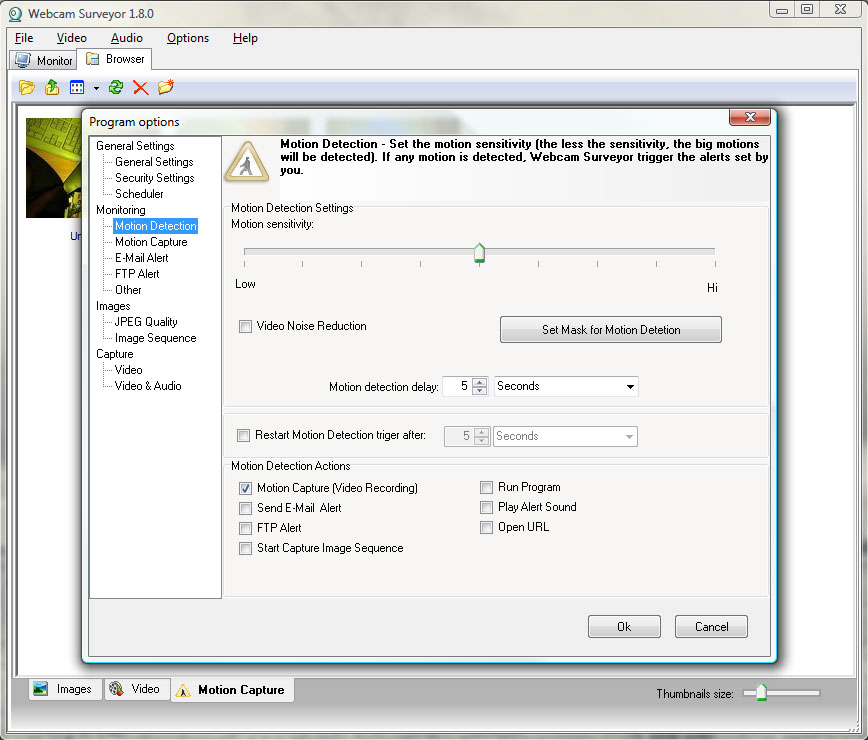Click the Motion Detection warning icon
868x740 pixels.
pos(247,162)
